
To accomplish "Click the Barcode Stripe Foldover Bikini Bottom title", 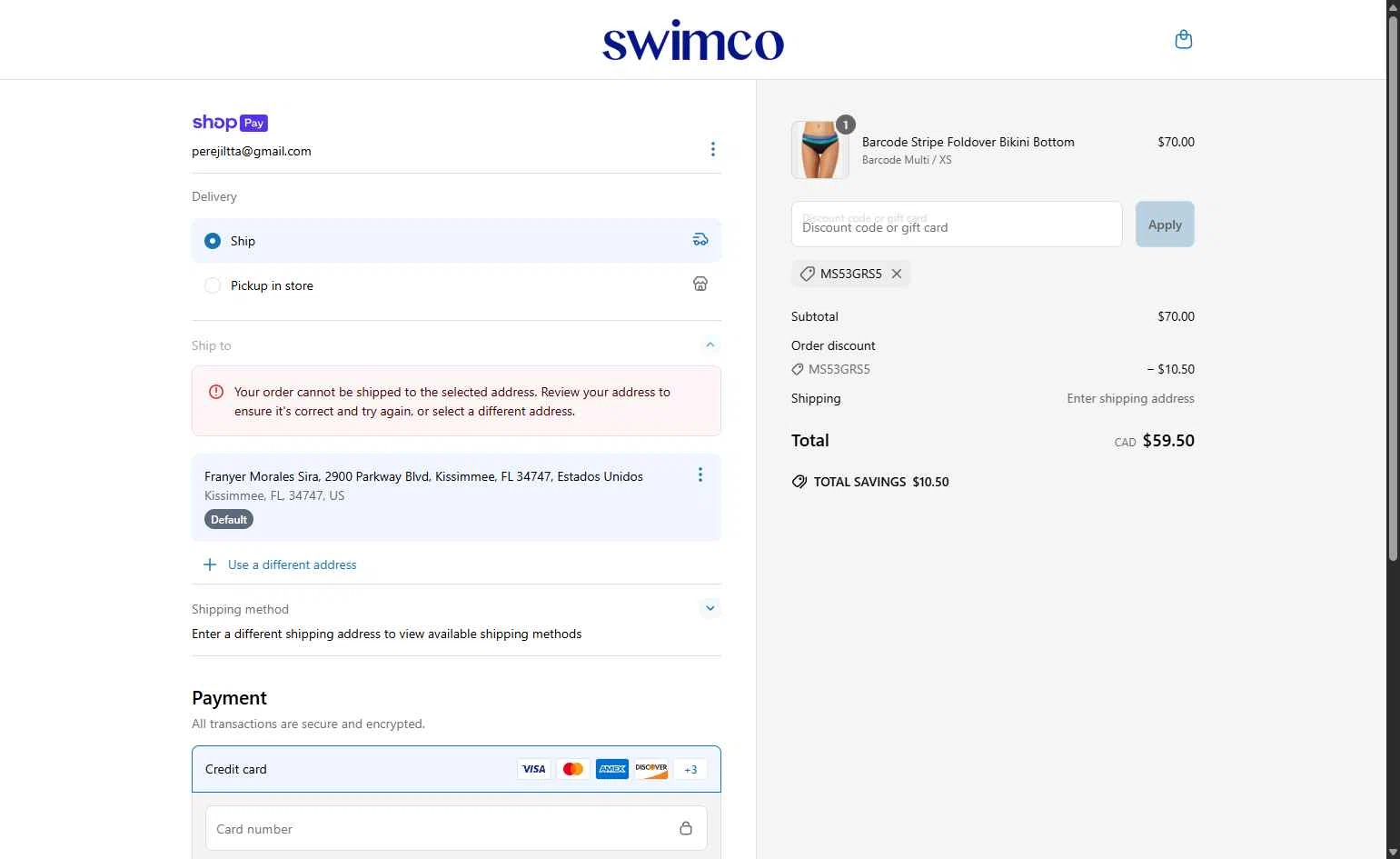I will point(968,142).
